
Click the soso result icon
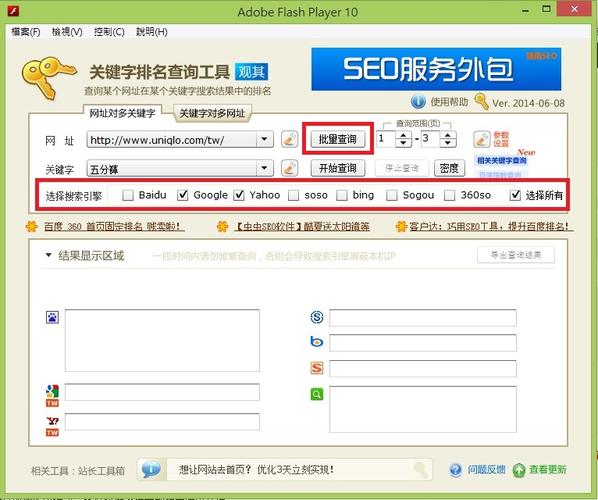tap(317, 317)
